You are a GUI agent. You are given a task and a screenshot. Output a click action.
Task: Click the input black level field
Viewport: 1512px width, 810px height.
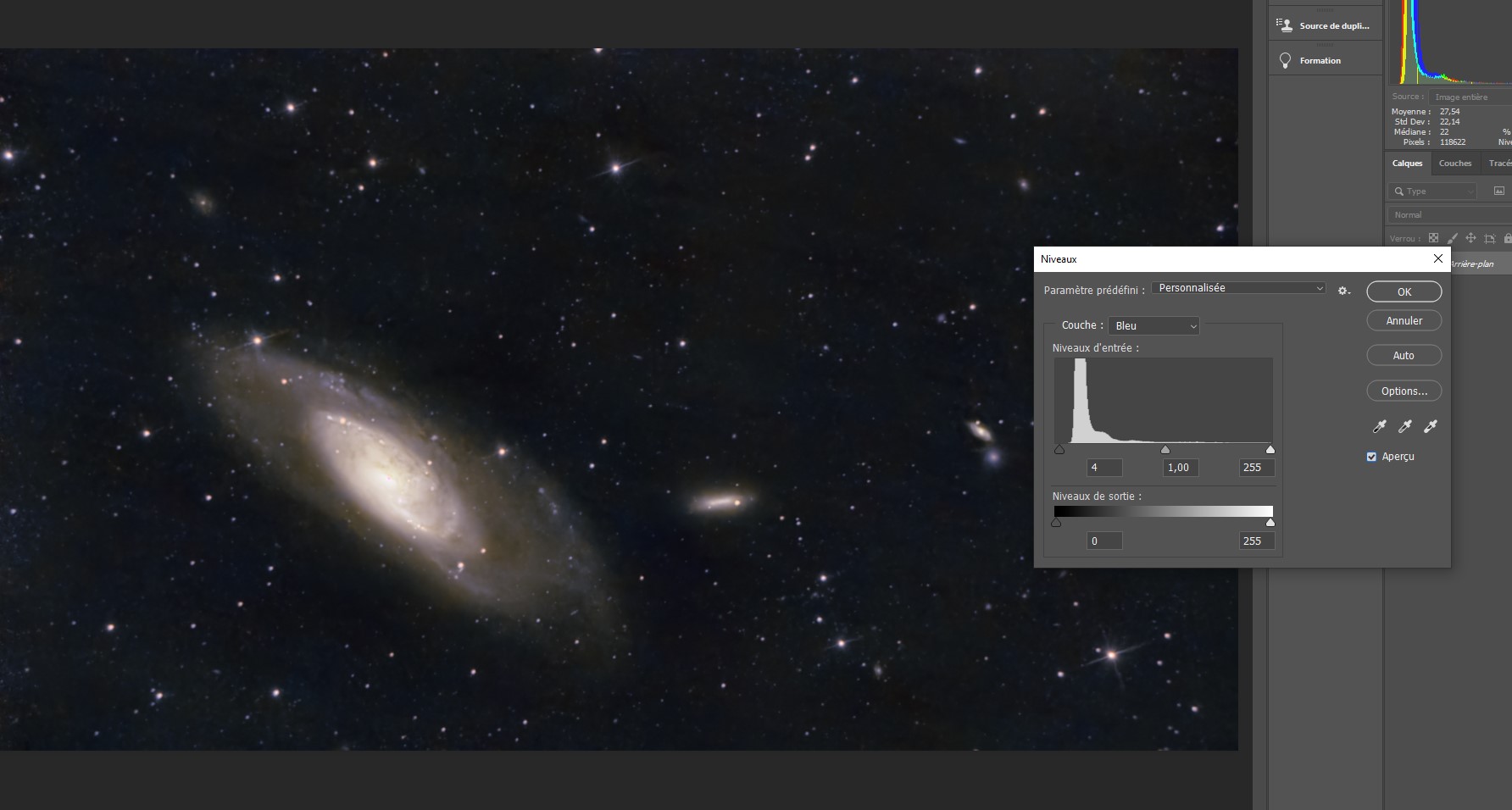pos(1104,468)
